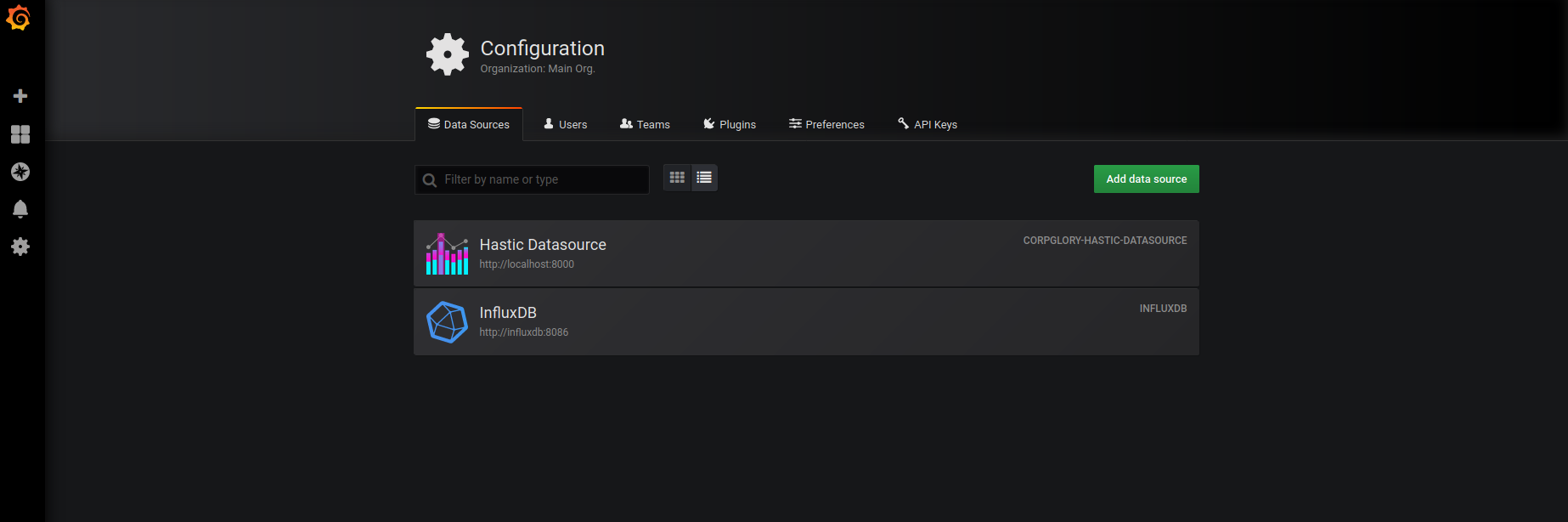Click the CORPGLORY-HASTIC-DATASOURCE type label

click(x=1105, y=241)
